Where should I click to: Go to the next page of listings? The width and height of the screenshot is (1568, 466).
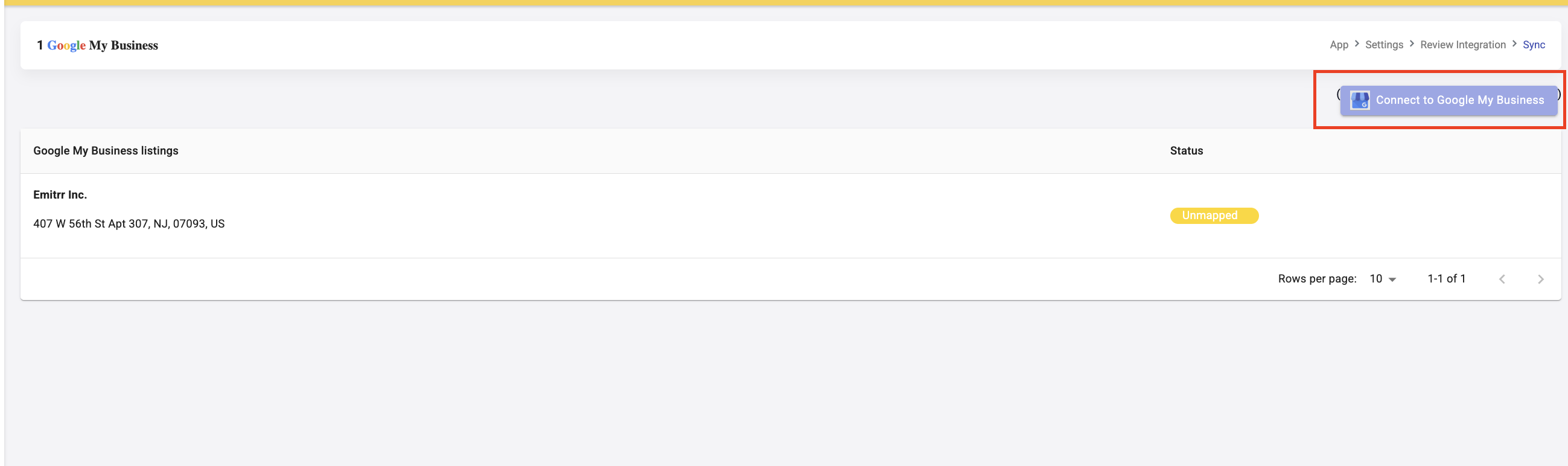1541,279
